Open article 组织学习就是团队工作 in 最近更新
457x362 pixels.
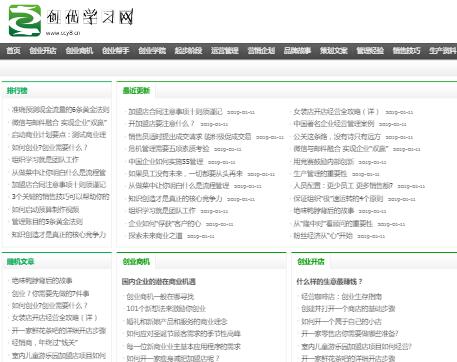(162, 211)
